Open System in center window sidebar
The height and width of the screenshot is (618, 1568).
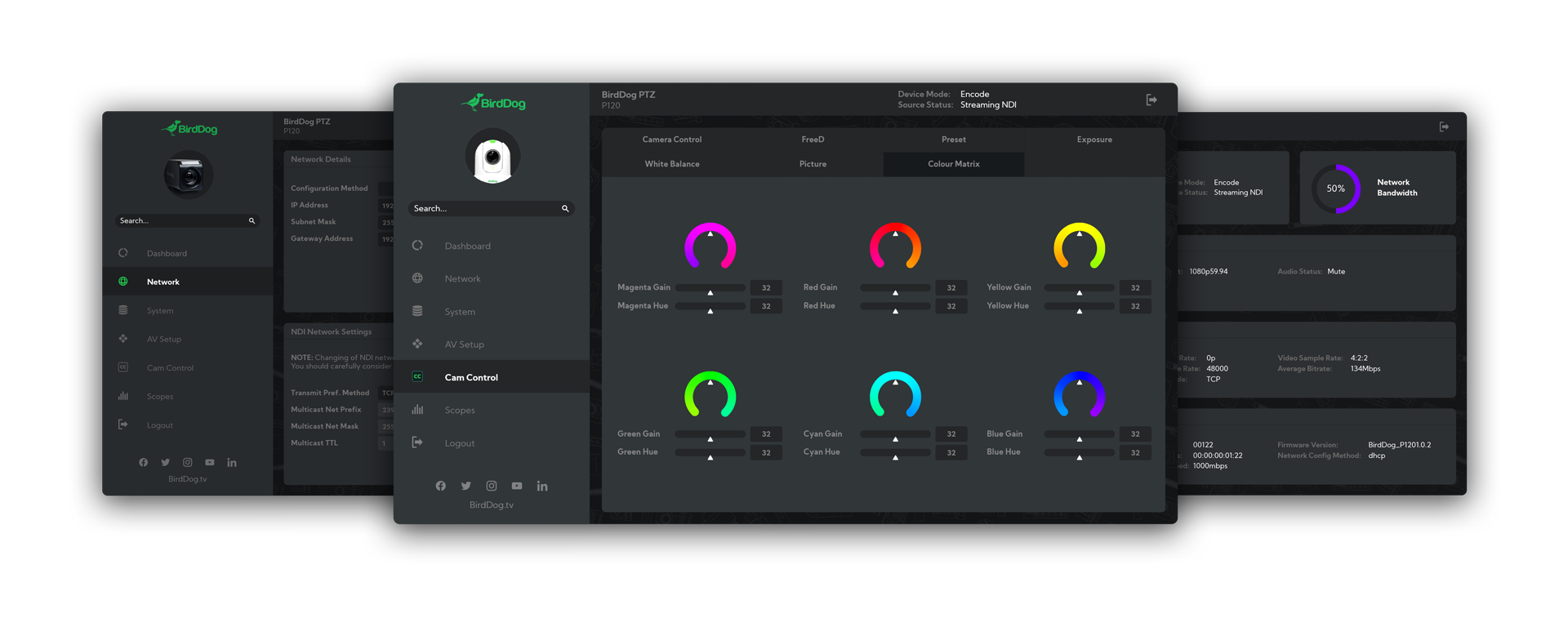(x=492, y=311)
